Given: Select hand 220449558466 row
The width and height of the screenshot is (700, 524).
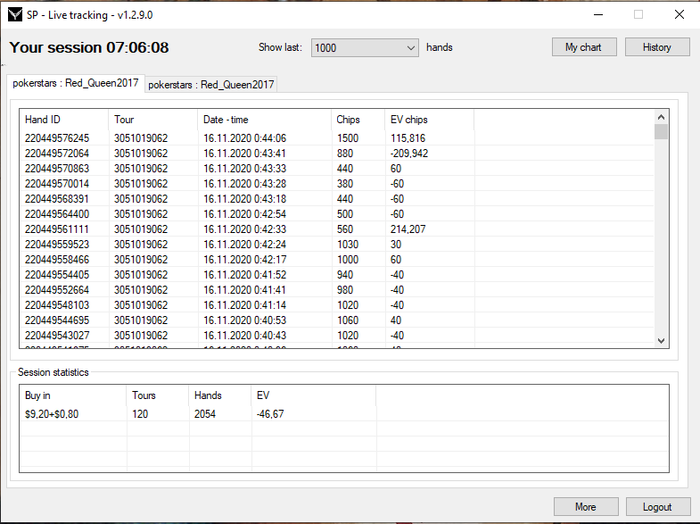Looking at the screenshot, I should point(337,260).
